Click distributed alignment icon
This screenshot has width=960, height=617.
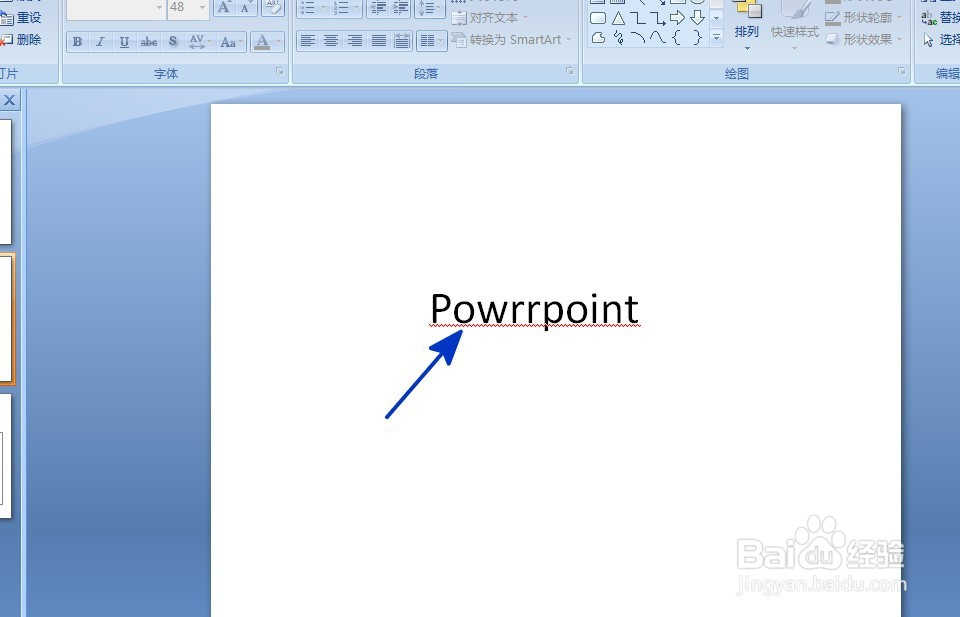(402, 41)
